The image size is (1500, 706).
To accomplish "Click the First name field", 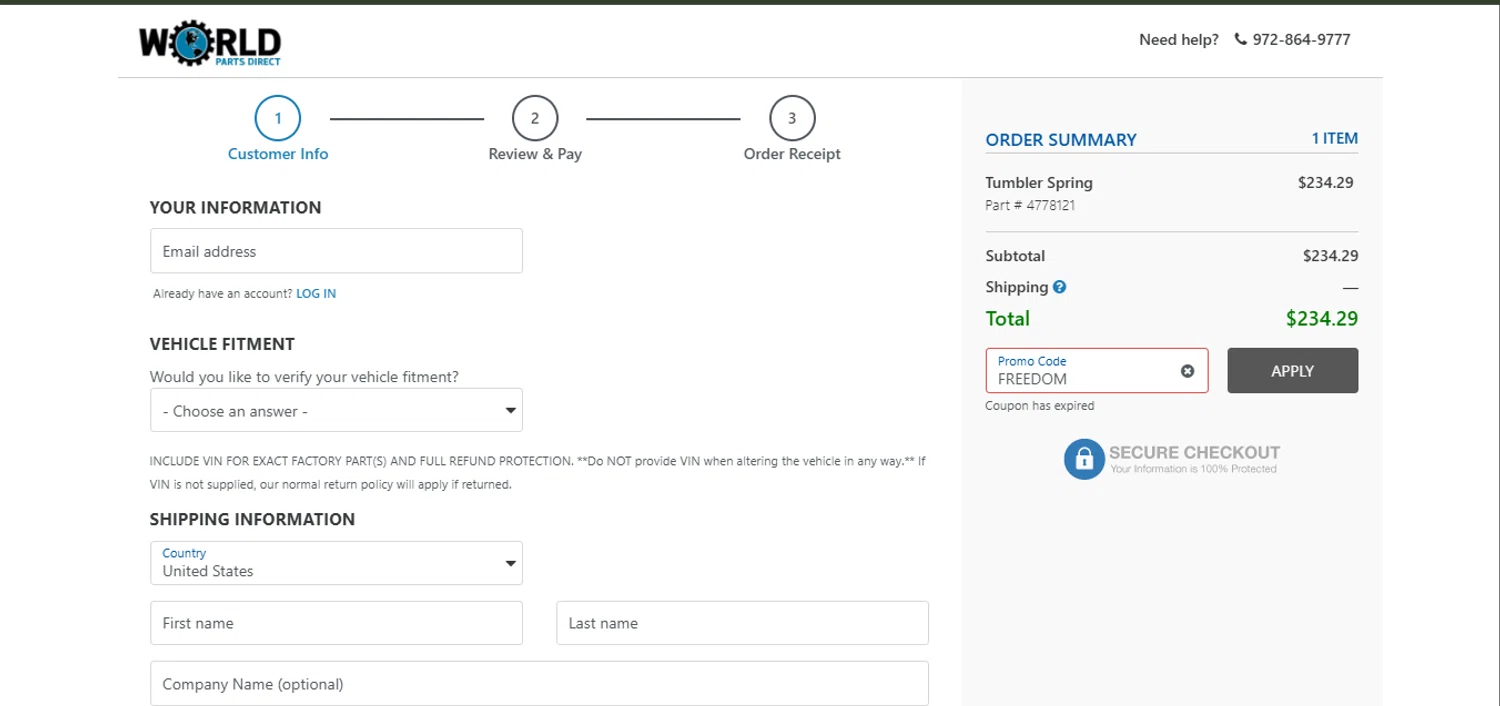I will (336, 623).
